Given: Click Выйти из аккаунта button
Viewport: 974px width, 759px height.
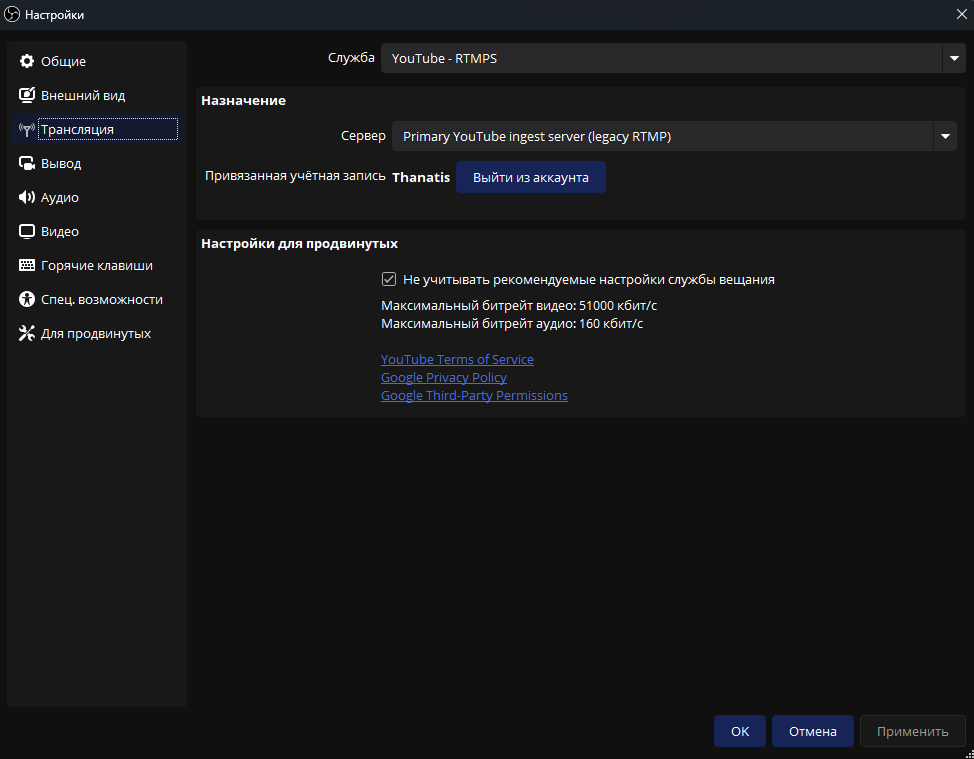Looking at the screenshot, I should pos(530,177).
